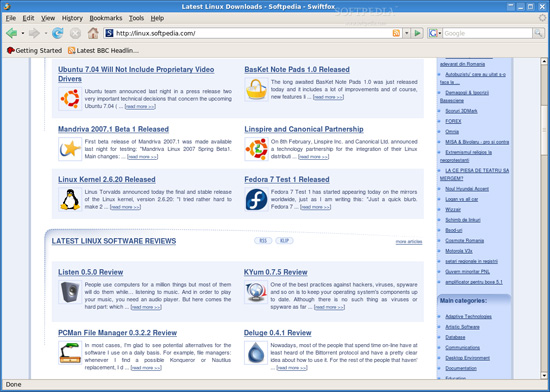This screenshot has height=392, width=550.
Task: Open the History menu
Action: [x=72, y=18]
